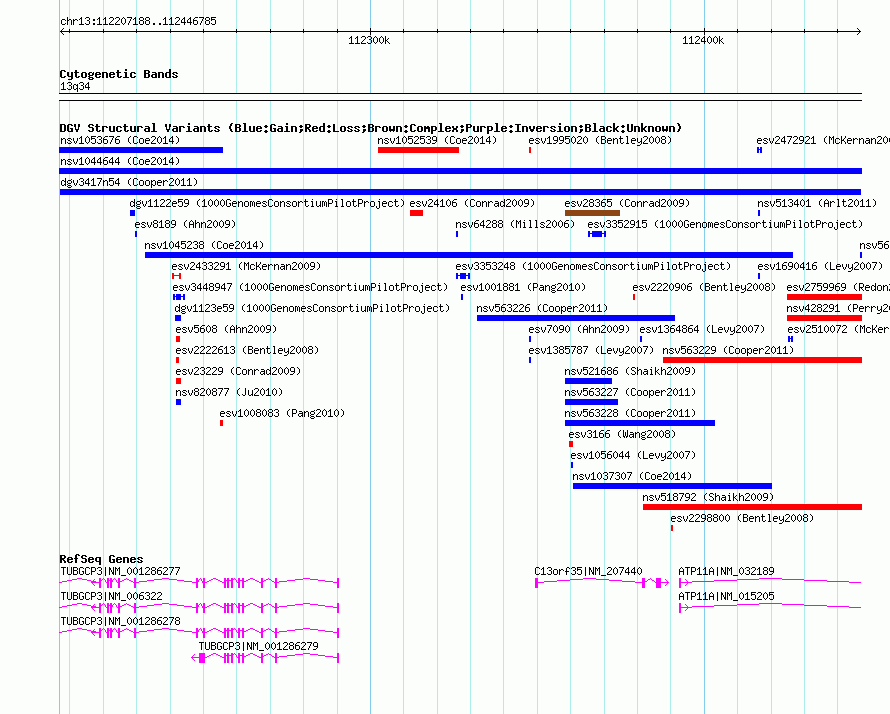Select nsv563226 (Cooper2011) label

coord(542,308)
